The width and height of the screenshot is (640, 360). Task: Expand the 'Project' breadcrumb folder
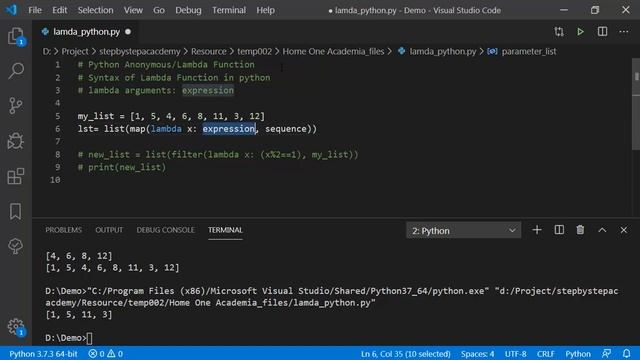click(x=75, y=51)
